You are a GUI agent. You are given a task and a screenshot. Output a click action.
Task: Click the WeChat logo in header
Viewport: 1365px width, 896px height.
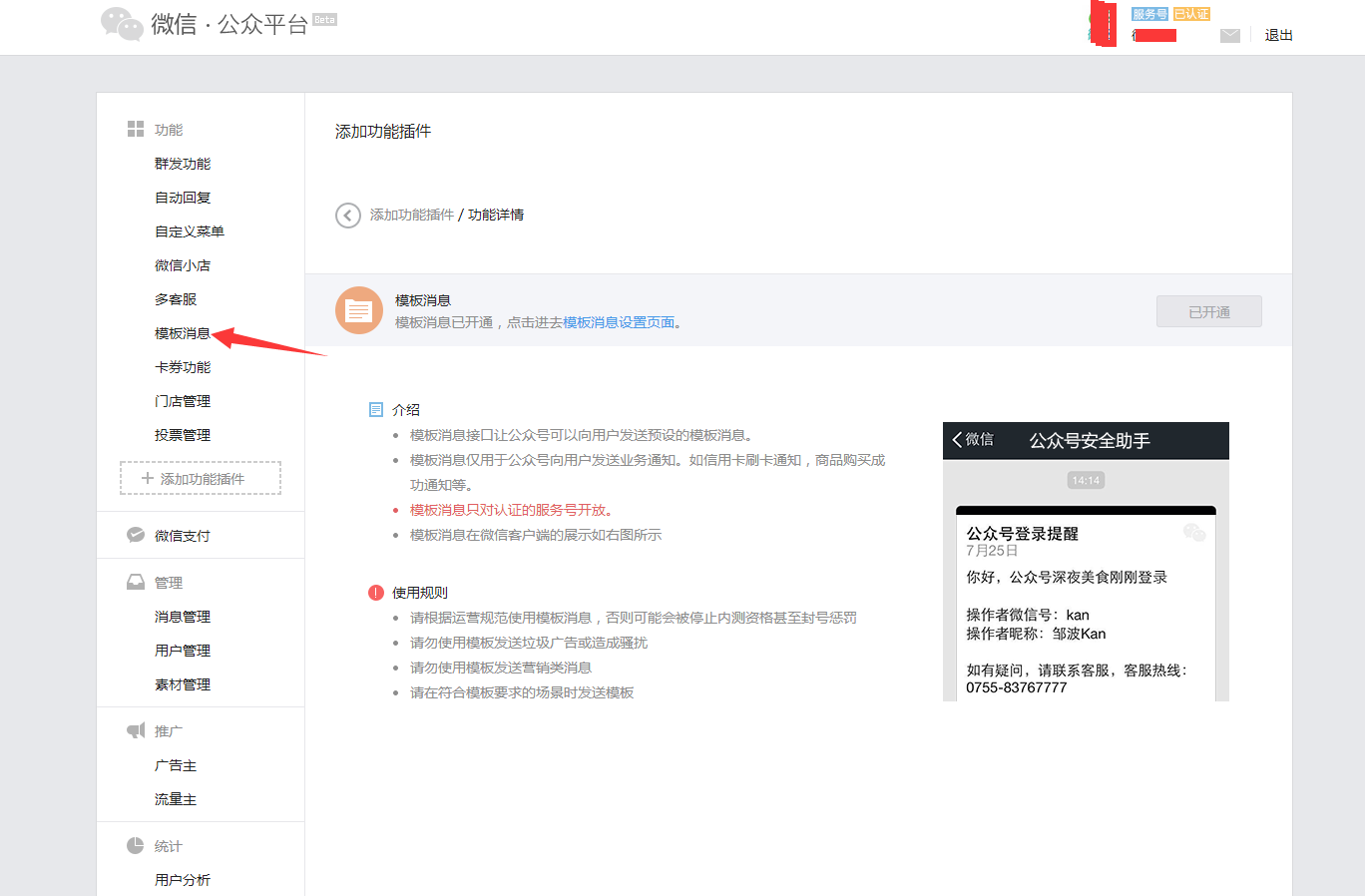pyautogui.click(x=122, y=24)
